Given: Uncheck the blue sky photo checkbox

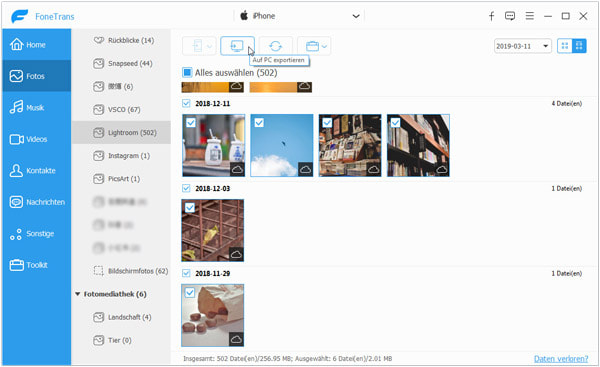Looking at the screenshot, I should 259,122.
